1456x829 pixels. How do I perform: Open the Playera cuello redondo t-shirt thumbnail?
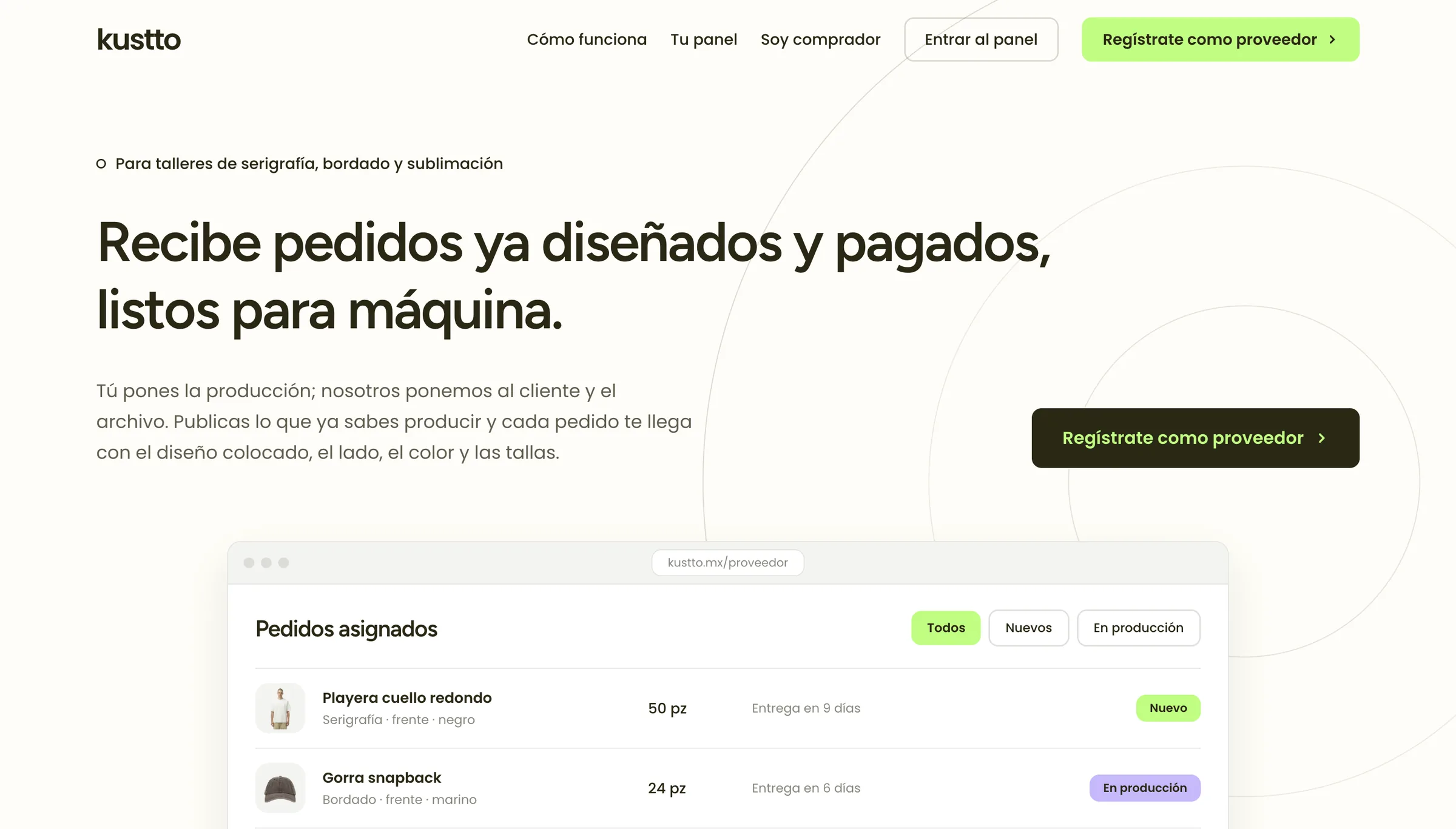280,708
